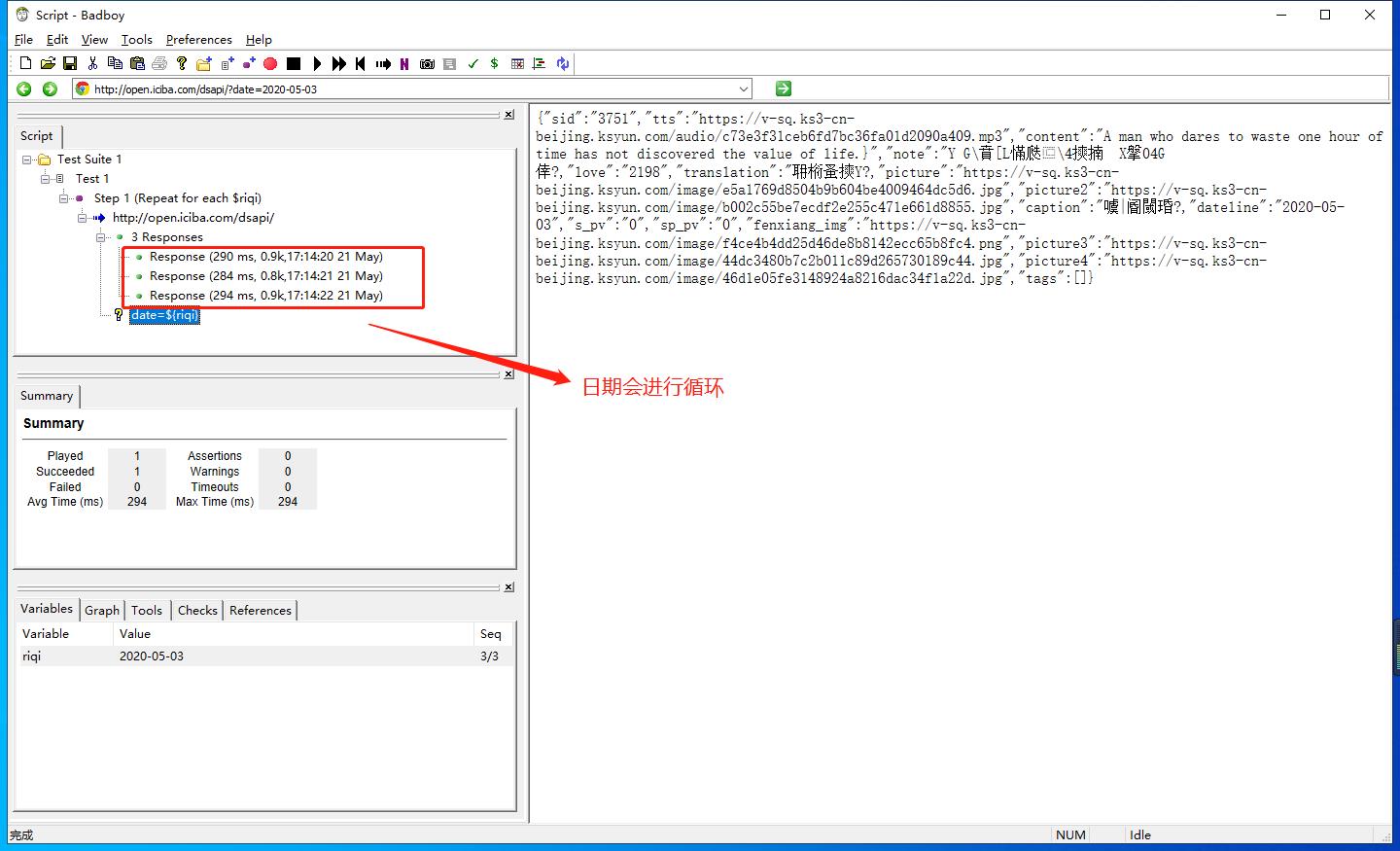This screenshot has height=851, width=1400.
Task: Toggle navigation mode purple N icon
Action: click(x=404, y=63)
